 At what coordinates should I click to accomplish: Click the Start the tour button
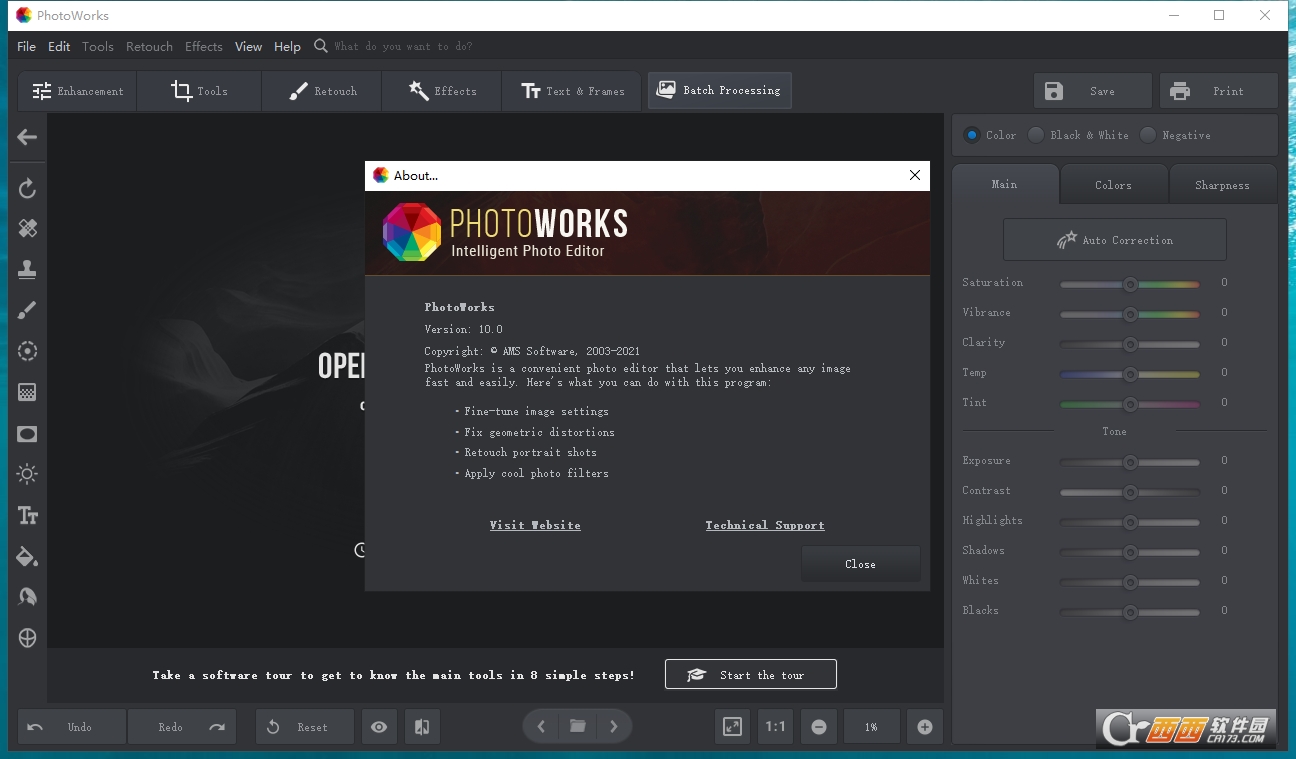pos(751,675)
